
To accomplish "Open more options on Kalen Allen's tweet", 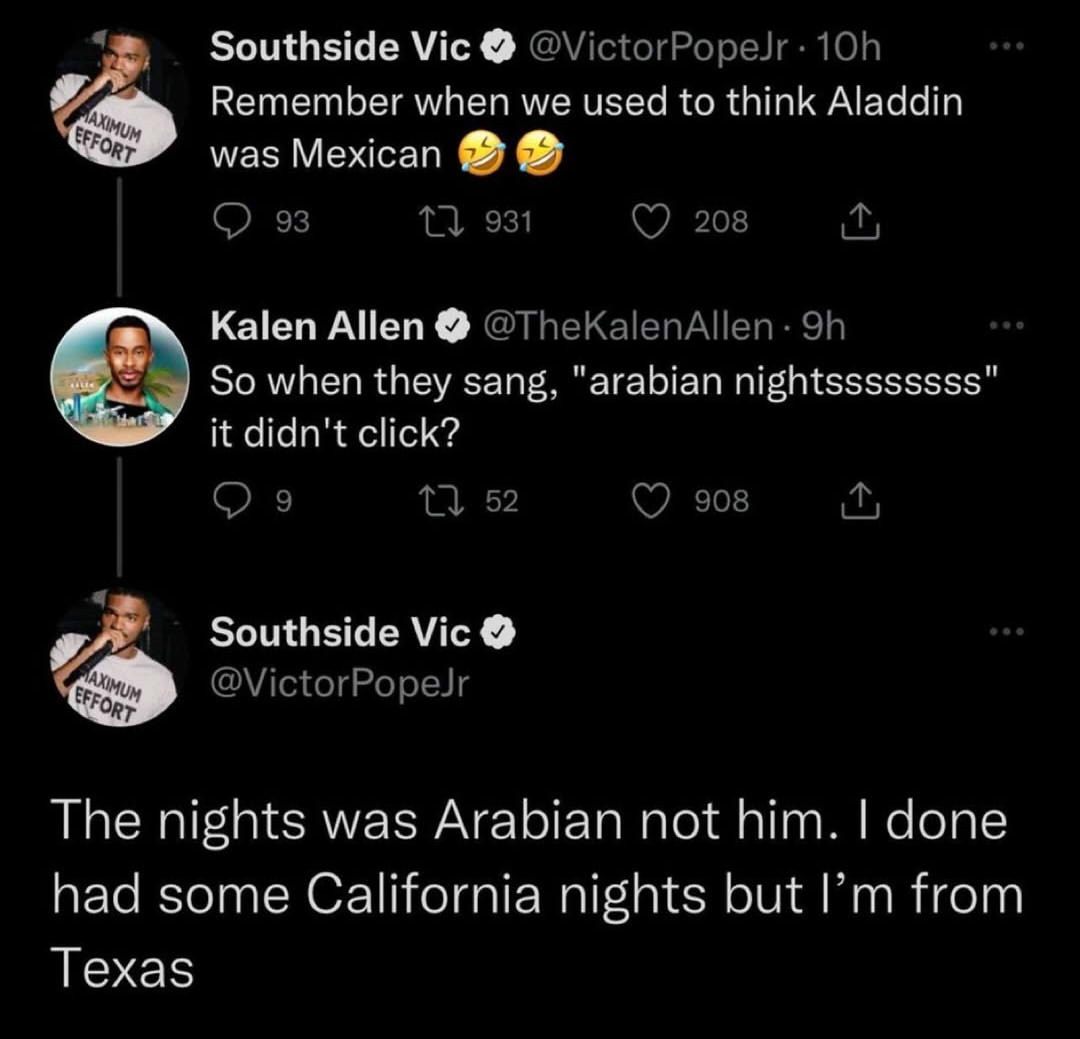I will [1009, 328].
